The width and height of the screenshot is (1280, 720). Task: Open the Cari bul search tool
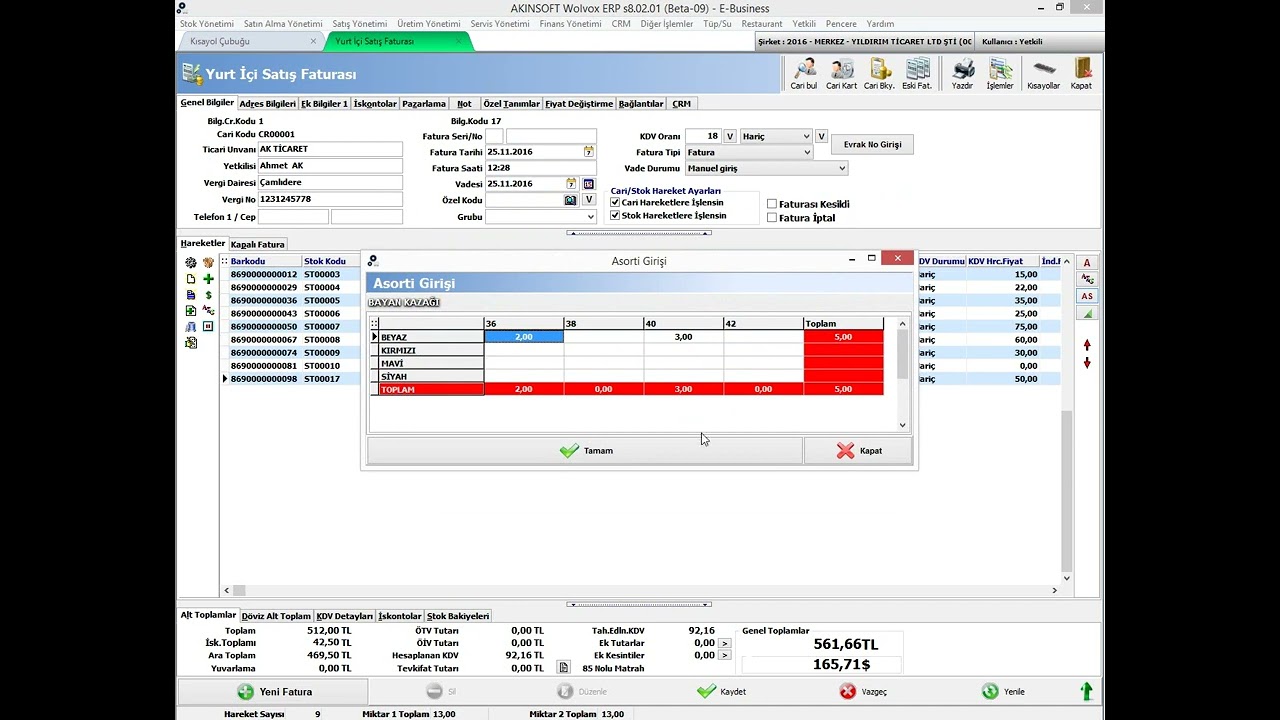pyautogui.click(x=804, y=74)
